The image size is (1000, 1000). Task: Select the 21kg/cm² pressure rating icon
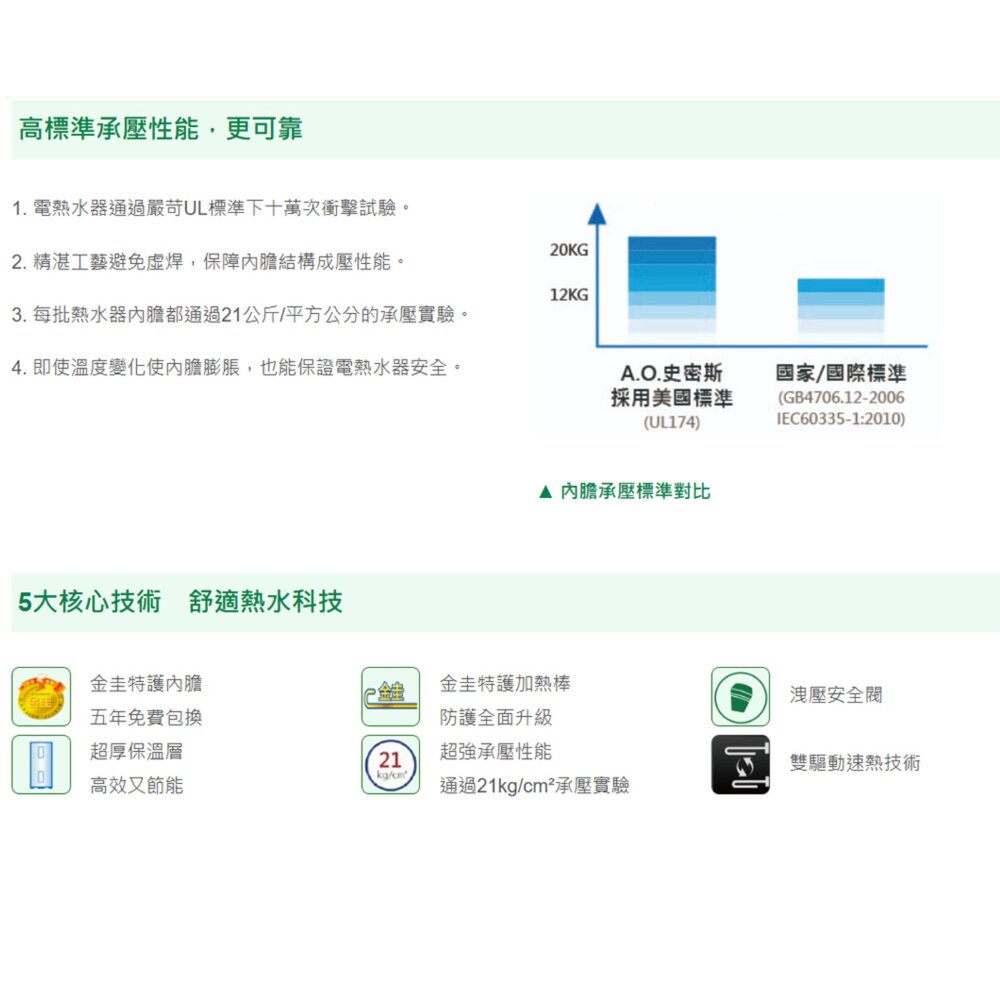pos(394,763)
